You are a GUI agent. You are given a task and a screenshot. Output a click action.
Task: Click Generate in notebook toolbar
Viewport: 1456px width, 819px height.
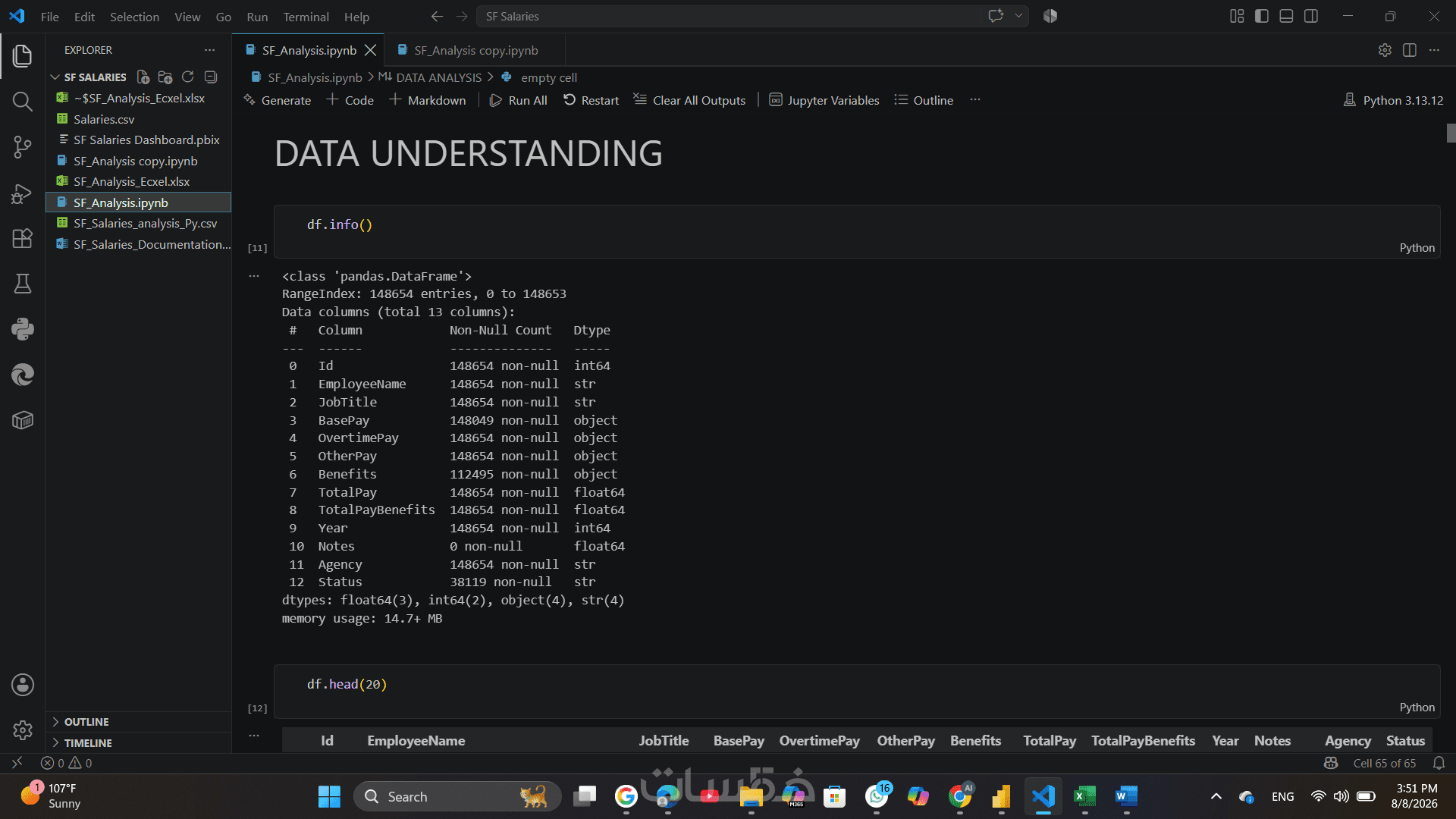point(278,100)
